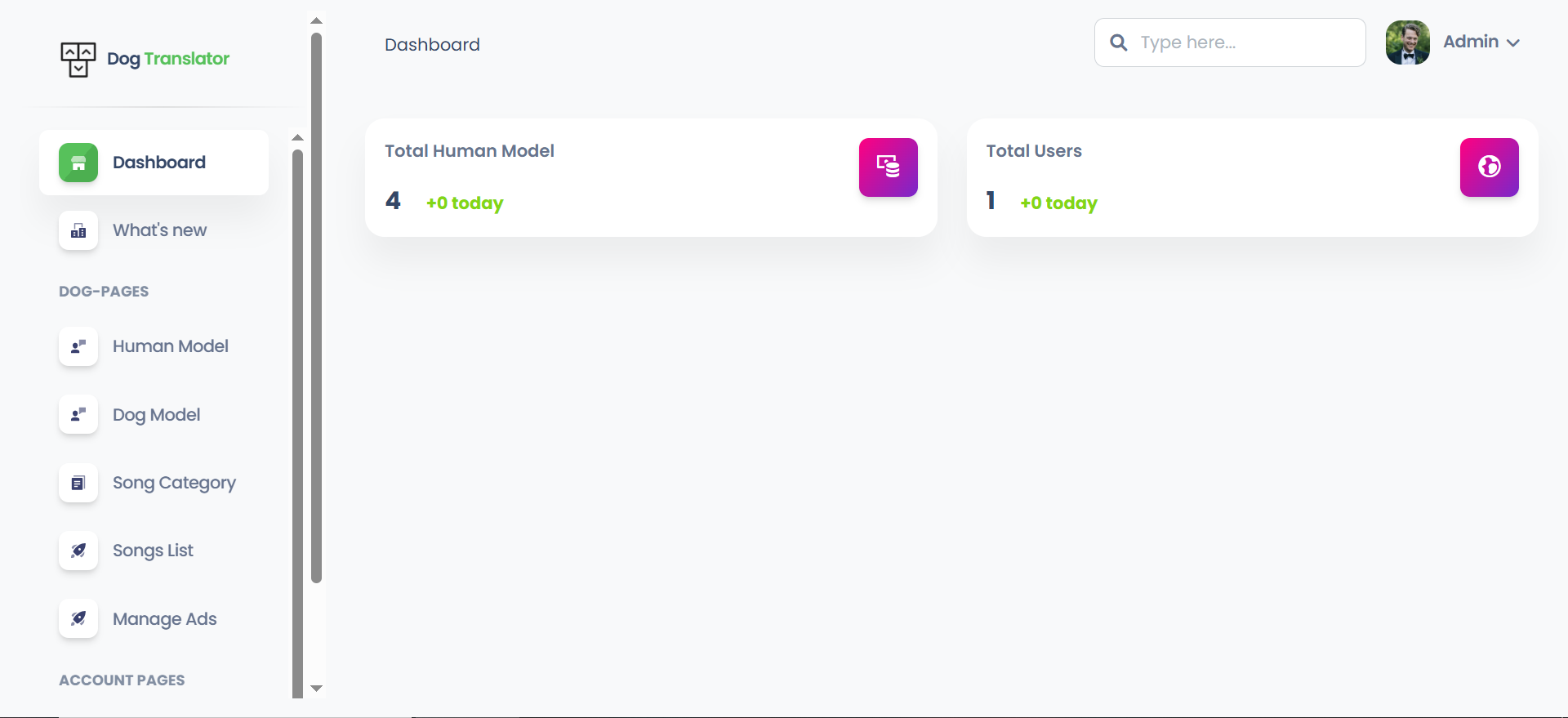Expand the Admin dropdown chevron

[x=1513, y=43]
